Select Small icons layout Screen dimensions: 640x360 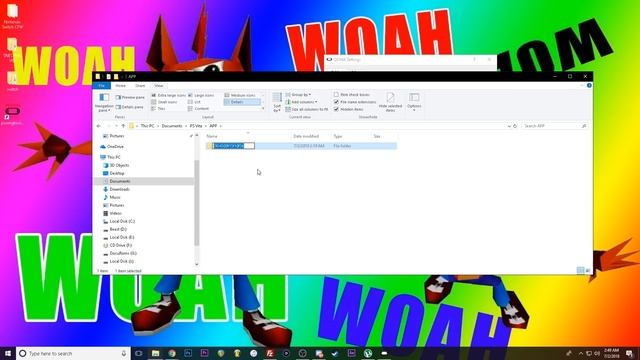[x=164, y=102]
